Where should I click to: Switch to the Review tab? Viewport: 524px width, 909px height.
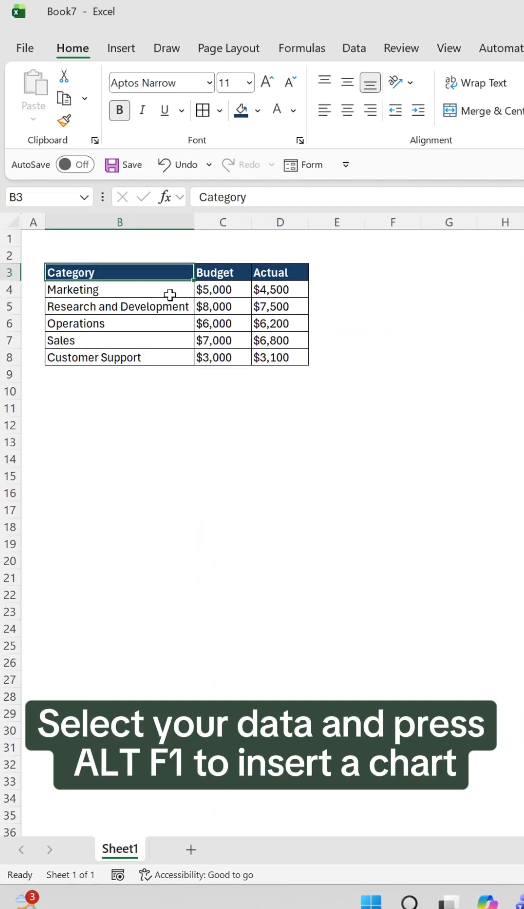click(x=401, y=48)
